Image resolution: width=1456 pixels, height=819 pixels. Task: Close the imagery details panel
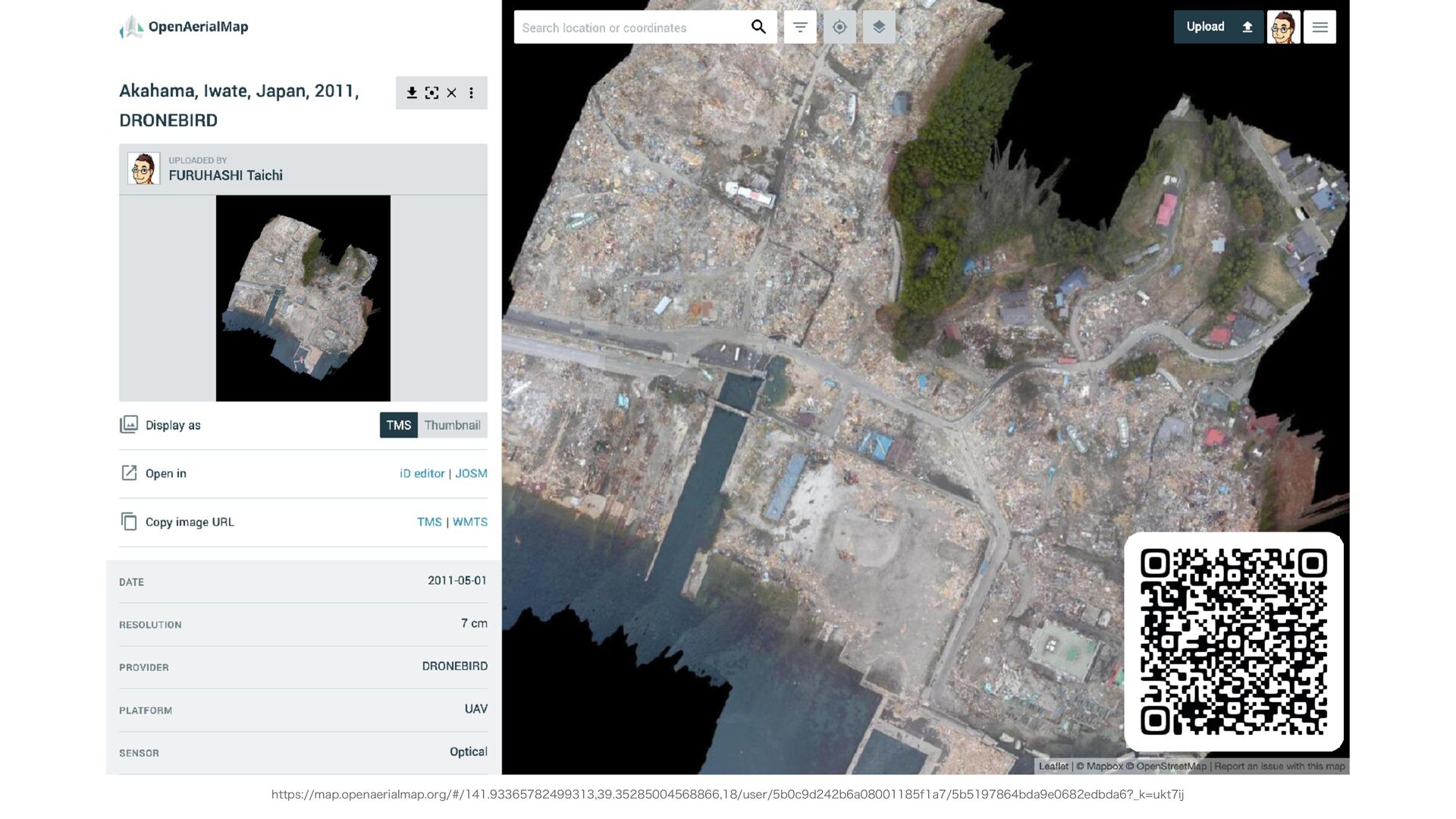pyautogui.click(x=451, y=93)
